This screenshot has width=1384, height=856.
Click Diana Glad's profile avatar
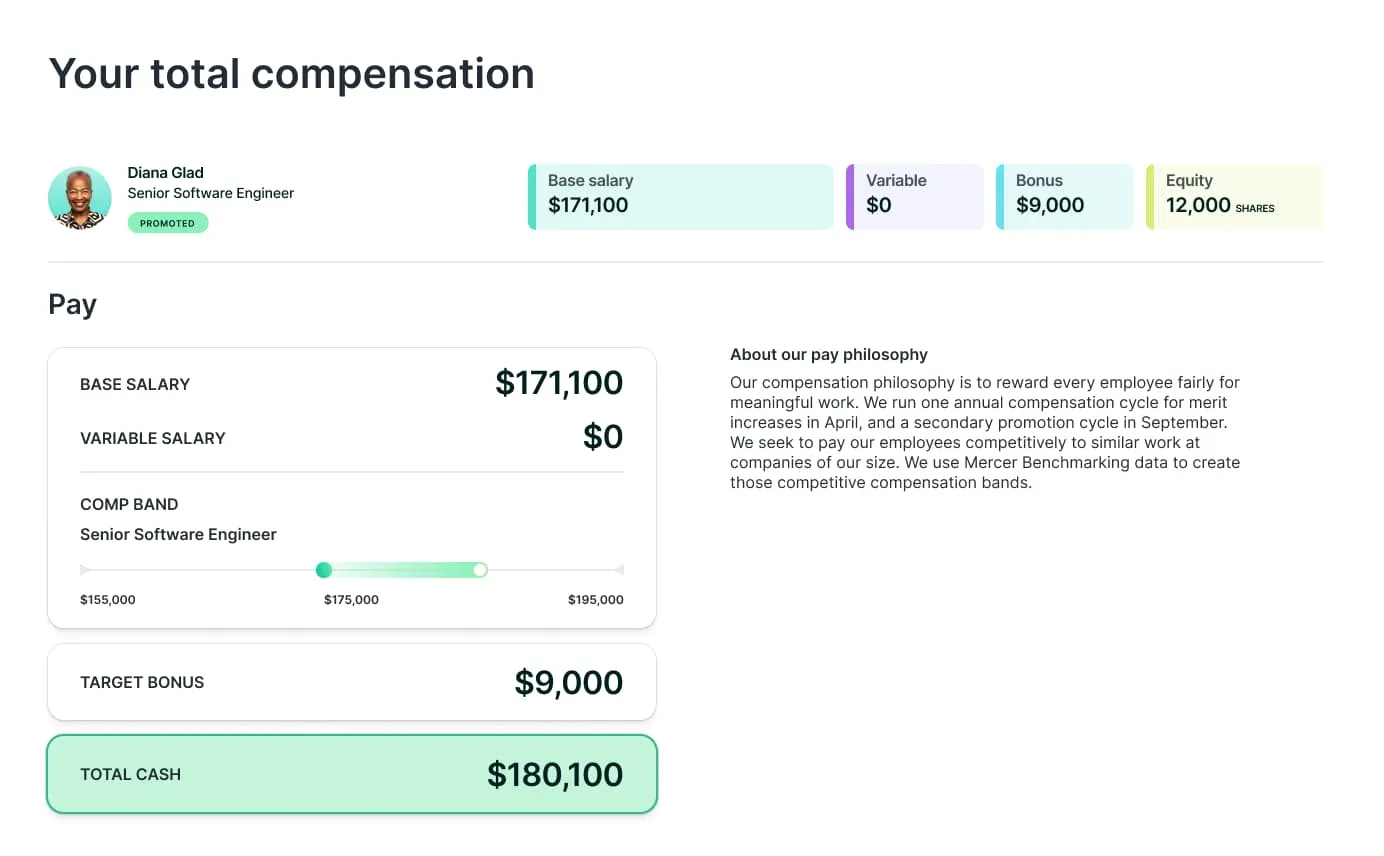click(x=79, y=198)
